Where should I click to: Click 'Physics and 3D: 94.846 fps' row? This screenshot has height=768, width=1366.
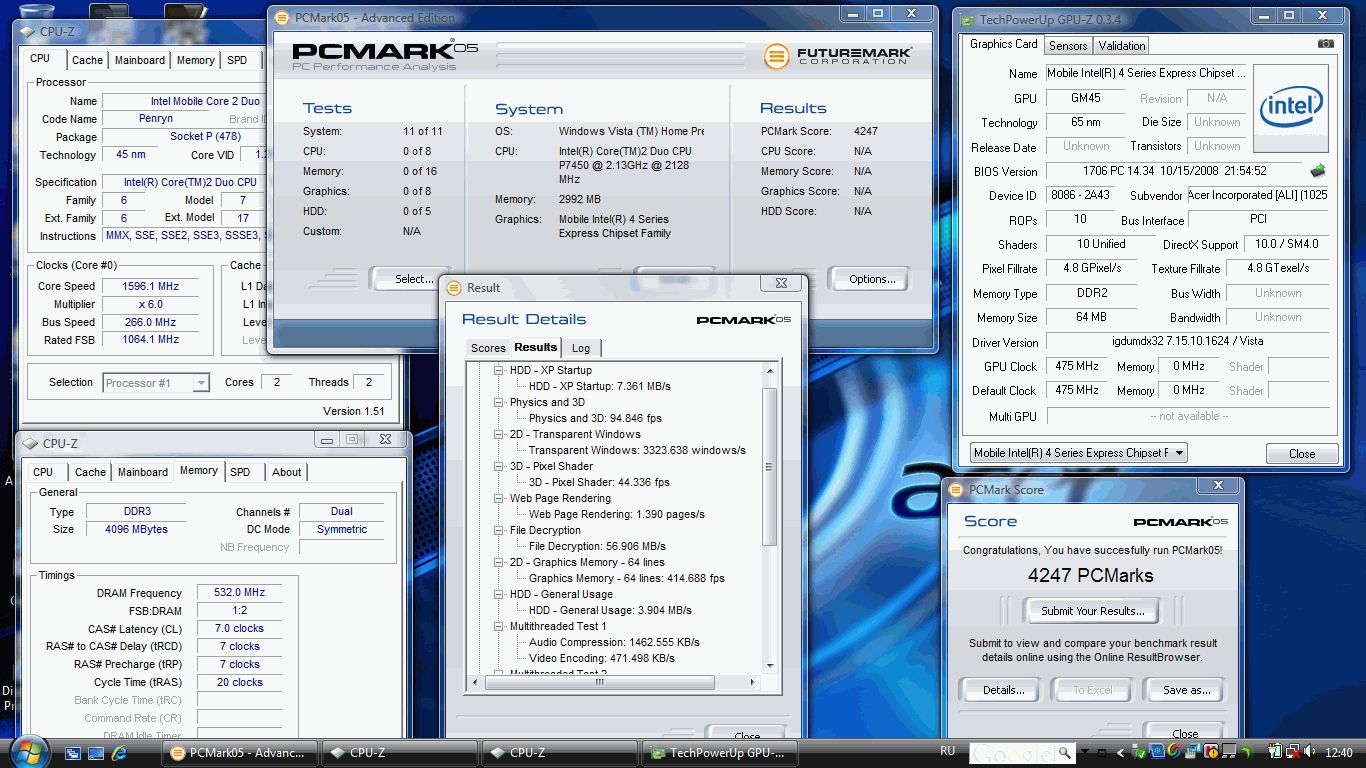point(595,418)
